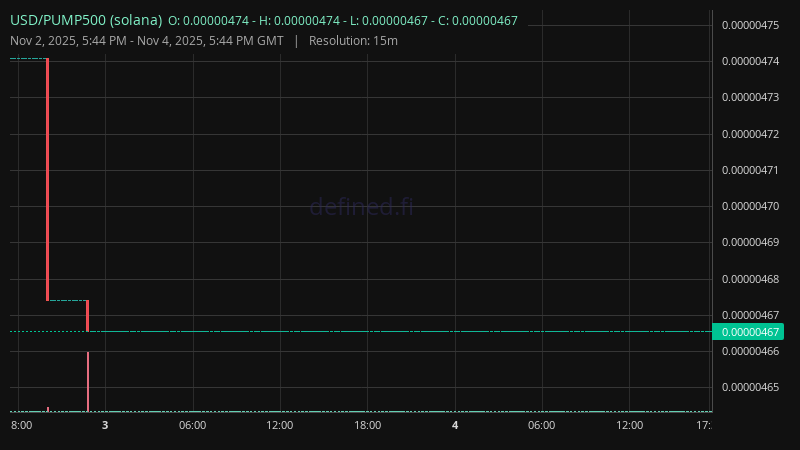Viewport: 800px width, 450px height.
Task: Click the Nov 2 to Nov 4 date range text
Action: 146,41
